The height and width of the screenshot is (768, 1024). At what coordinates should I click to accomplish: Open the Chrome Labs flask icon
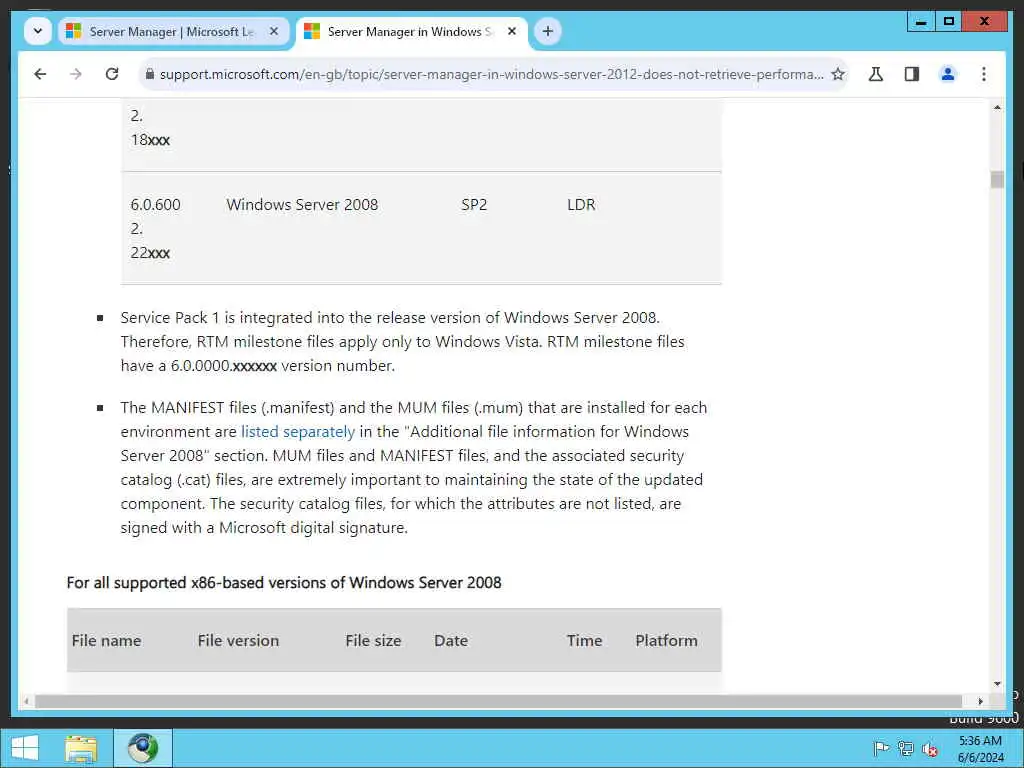(x=876, y=74)
